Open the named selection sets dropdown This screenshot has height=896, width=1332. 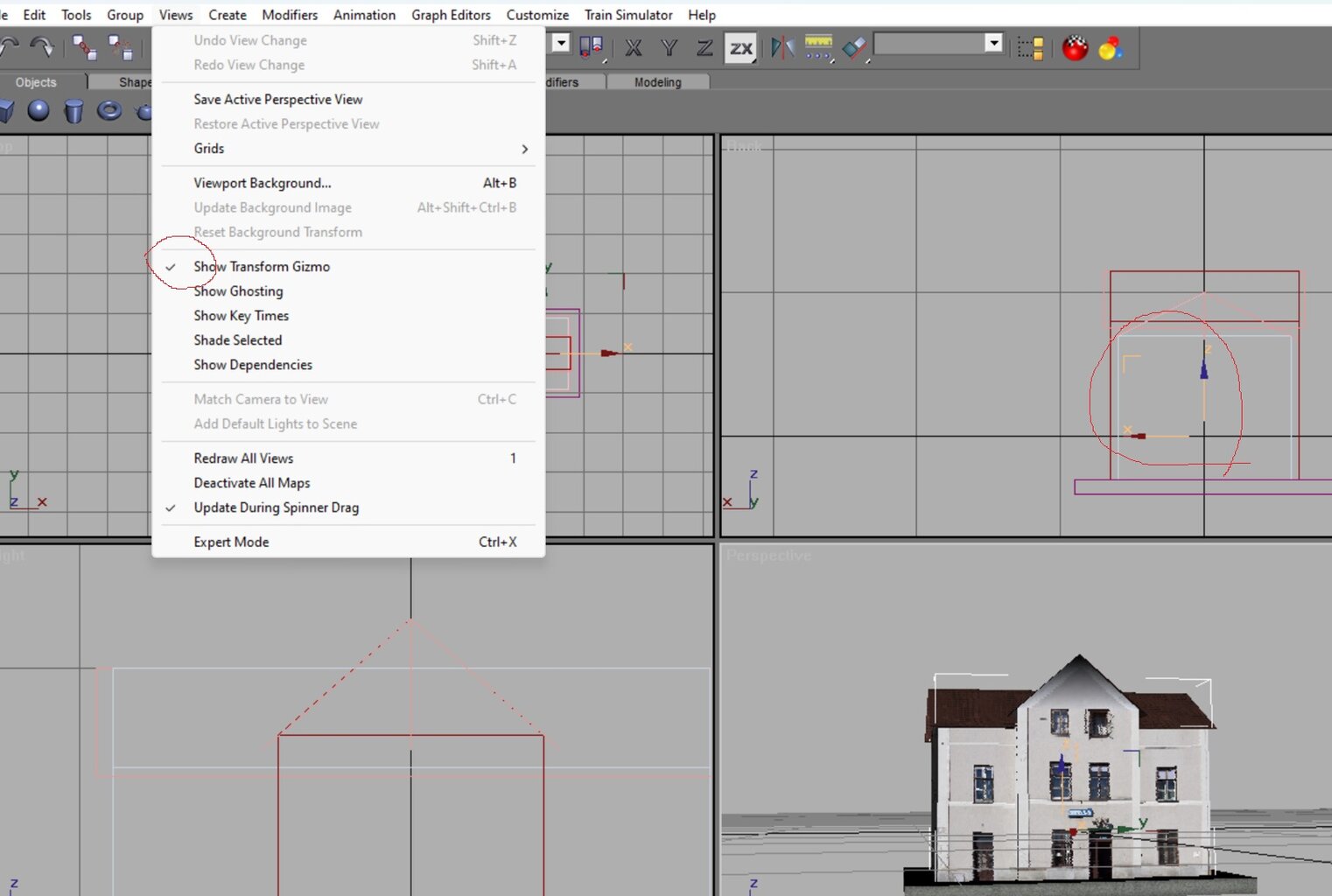993,43
